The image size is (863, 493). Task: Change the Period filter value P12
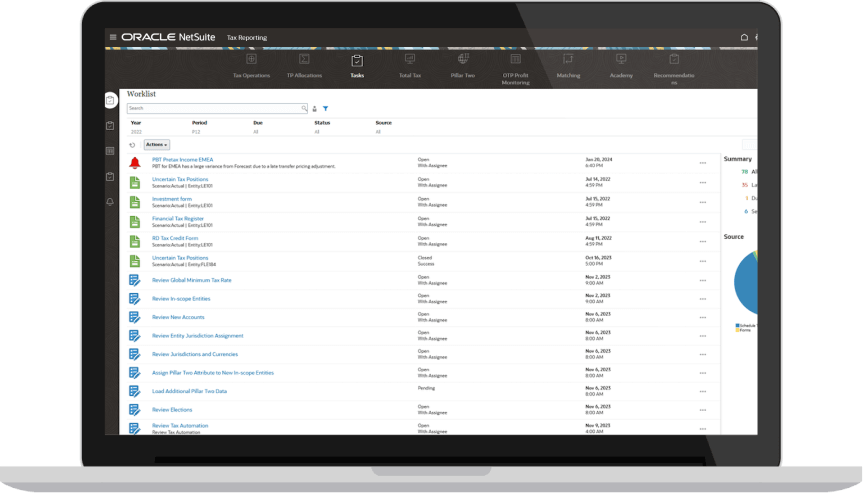pos(196,132)
